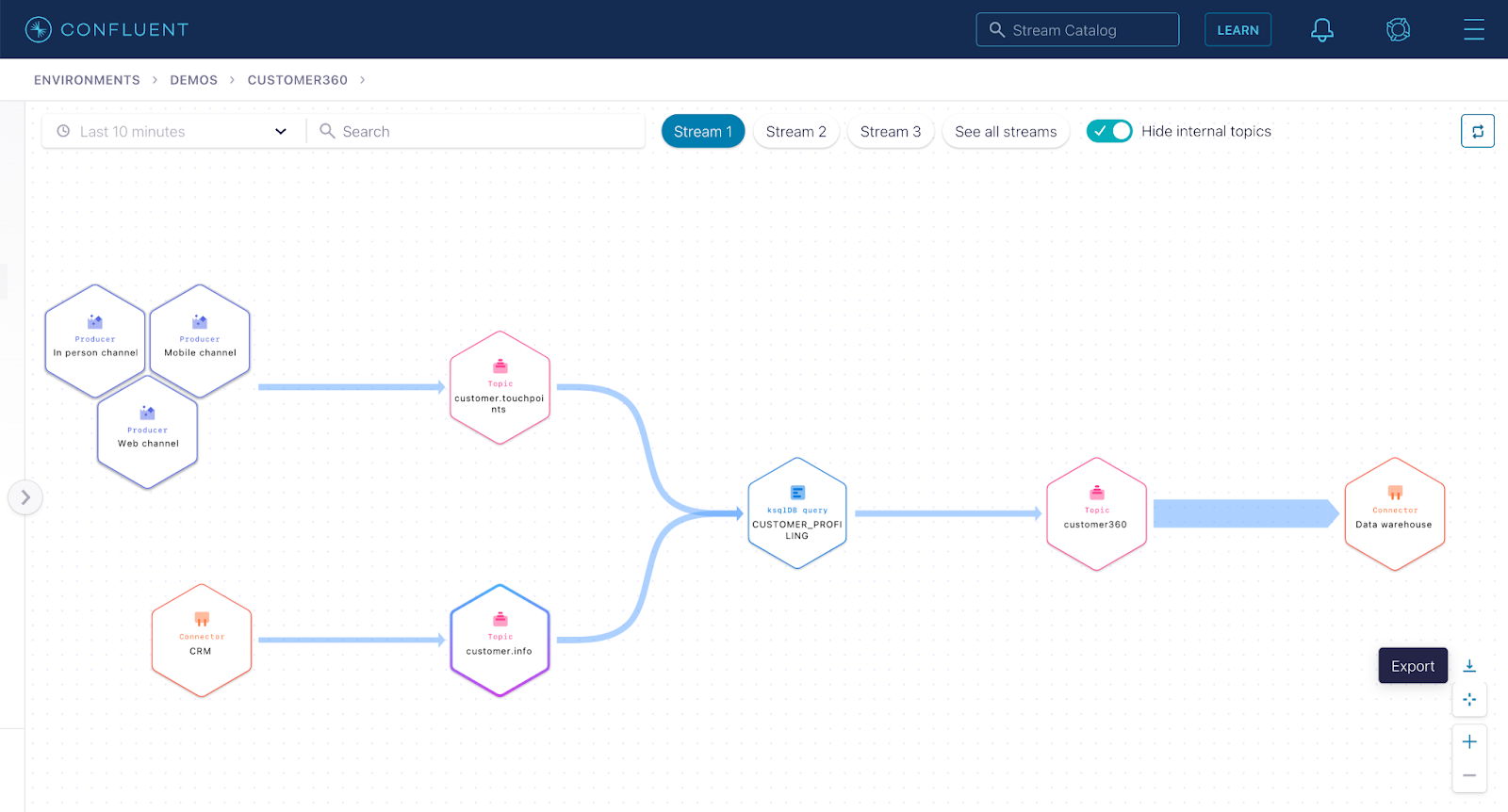Click the Confluent logo icon
1508x812 pixels.
[x=38, y=30]
